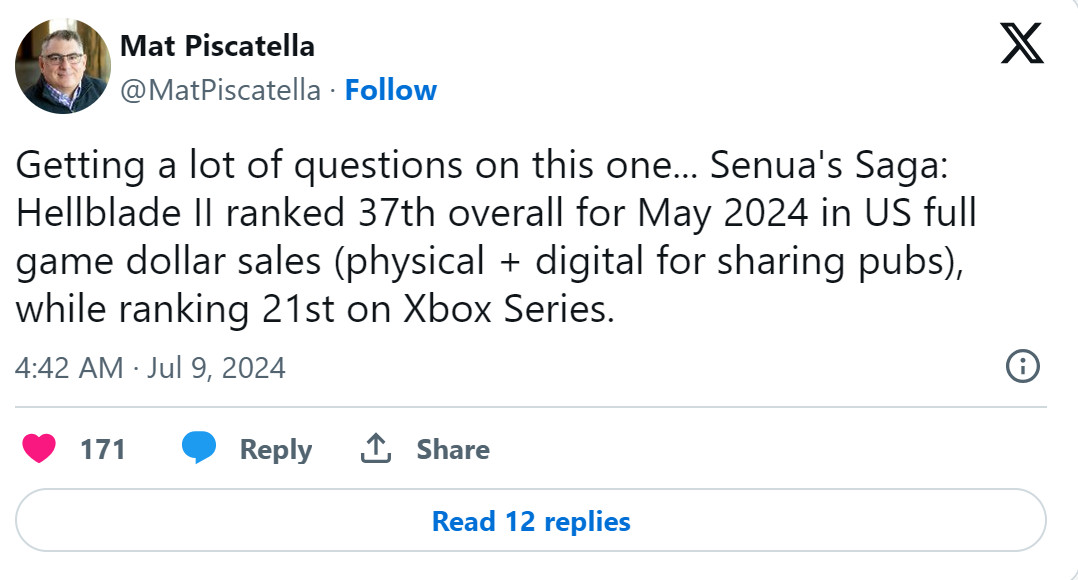Viewport: 1078px width, 580px height.
Task: Click 'Senua's Saga:' in the tweet
Action: (x=834, y=166)
